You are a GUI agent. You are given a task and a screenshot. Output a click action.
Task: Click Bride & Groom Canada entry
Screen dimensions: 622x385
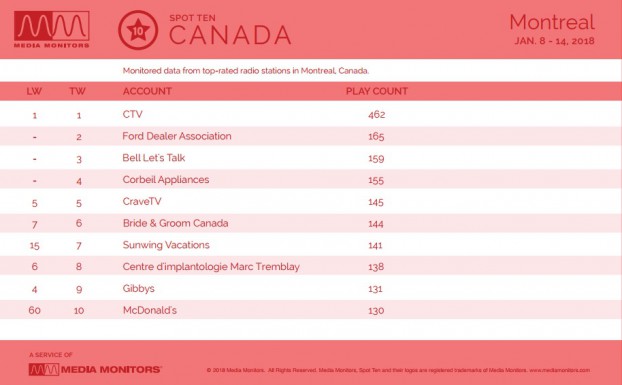pyautogui.click(x=175, y=223)
